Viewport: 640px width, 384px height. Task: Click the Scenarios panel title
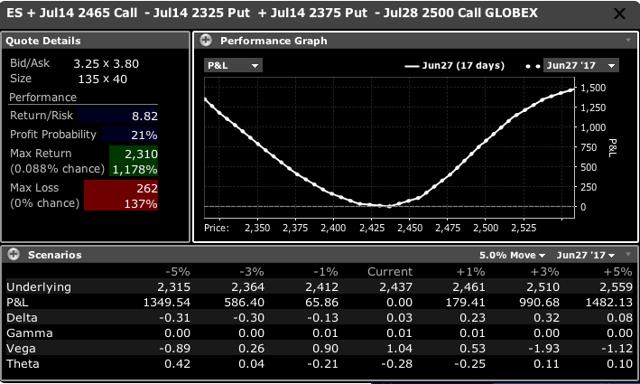55,255
